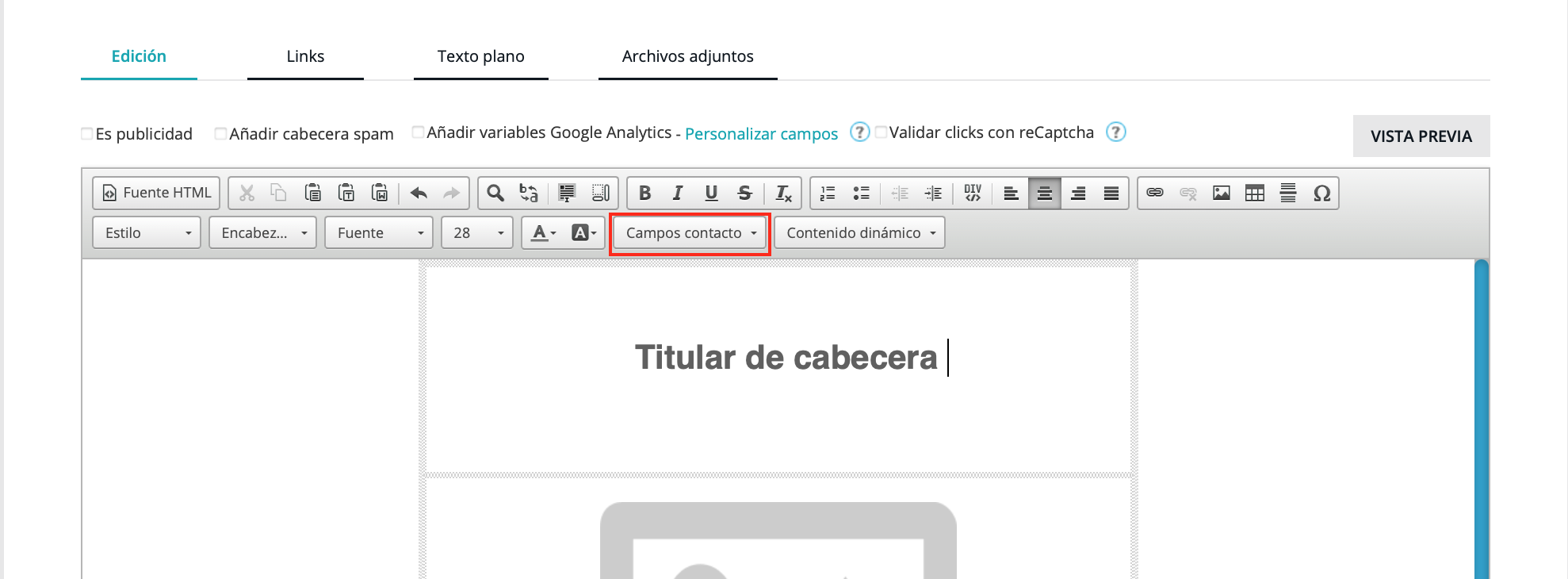Apply italic formatting from the toolbar
1568x579 pixels.
point(678,193)
